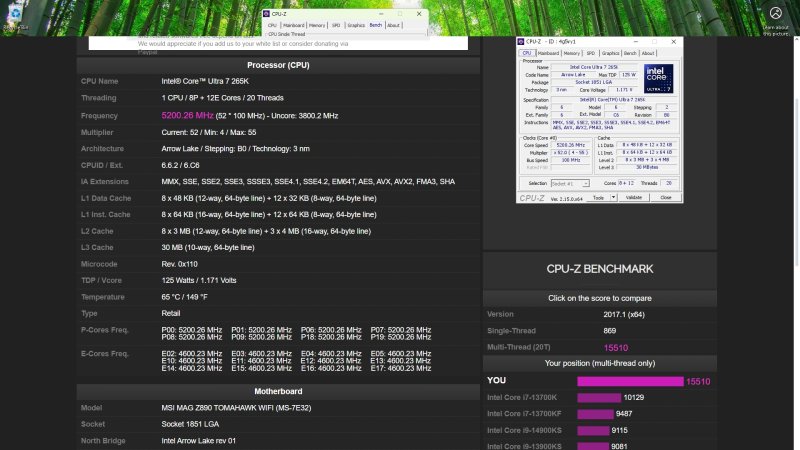Click the CPUID value 6.6.2 / 6.C6
This screenshot has height=450, width=800.
pos(180,165)
